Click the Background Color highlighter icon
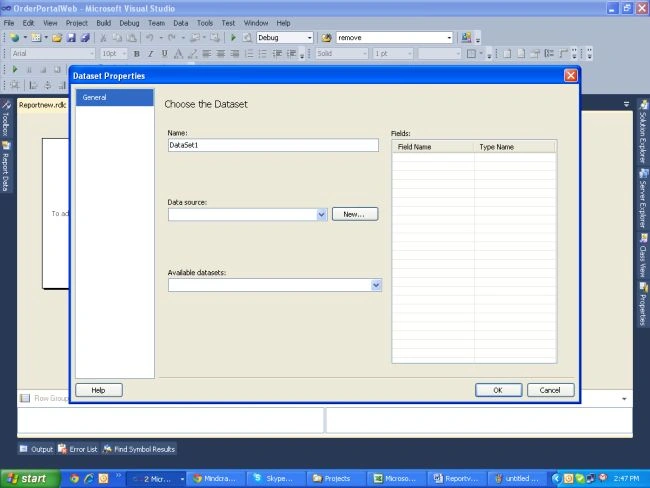650x488 pixels. (x=192, y=53)
